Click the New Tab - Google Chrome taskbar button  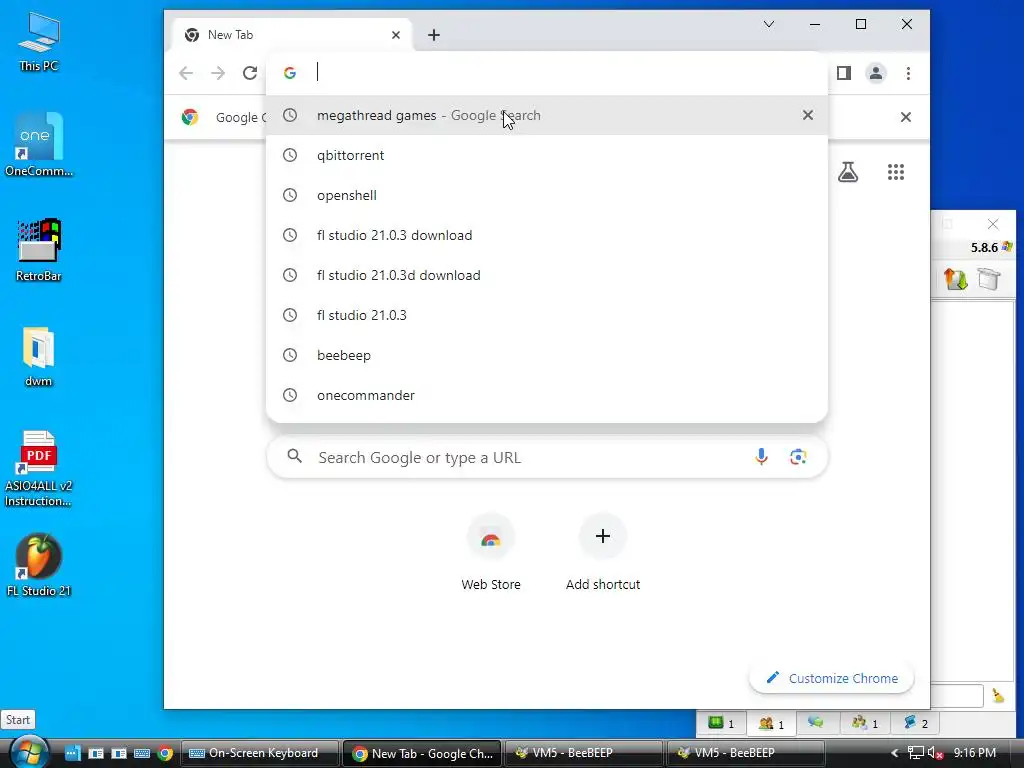point(422,753)
